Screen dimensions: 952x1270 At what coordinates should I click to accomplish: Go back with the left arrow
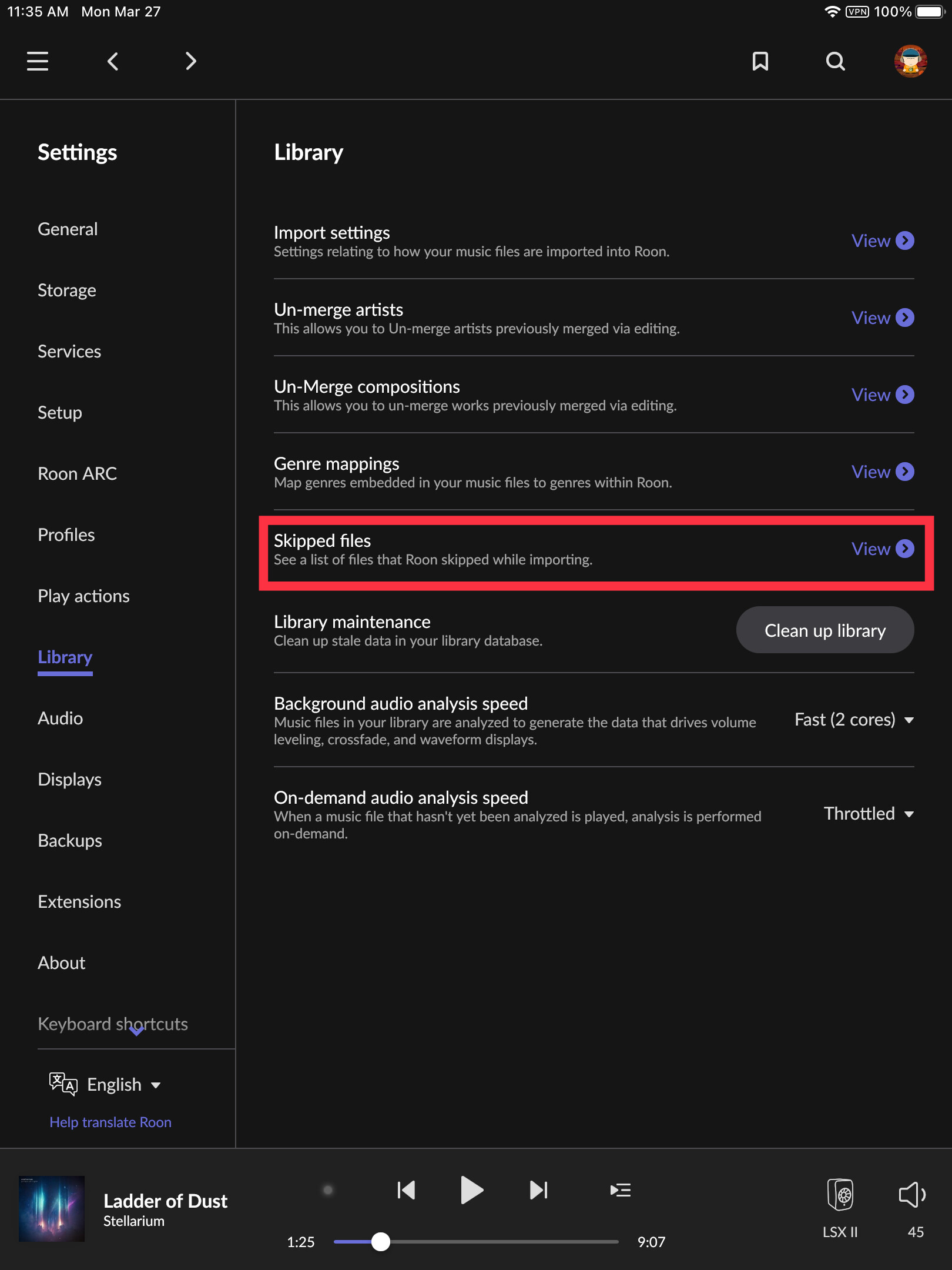pos(113,61)
